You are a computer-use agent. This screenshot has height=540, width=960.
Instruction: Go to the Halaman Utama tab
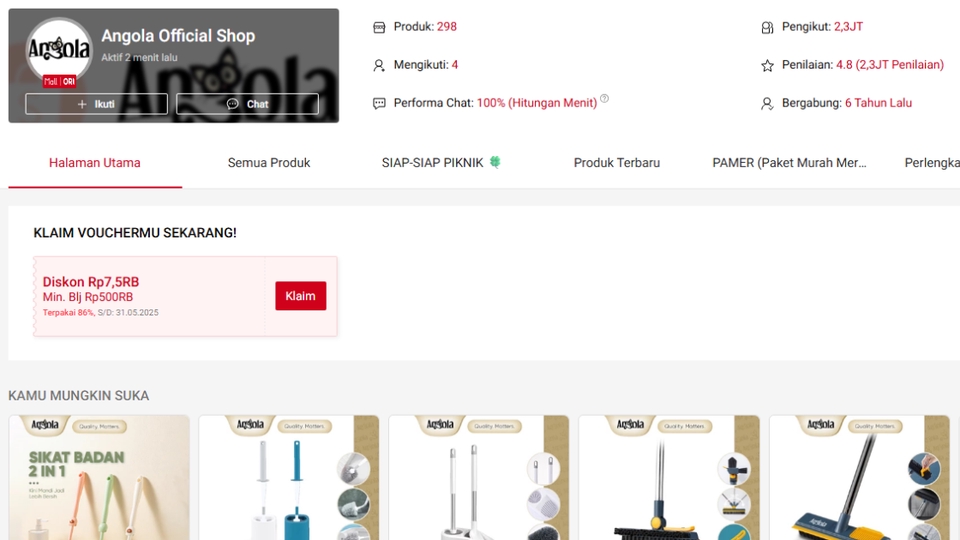95,163
